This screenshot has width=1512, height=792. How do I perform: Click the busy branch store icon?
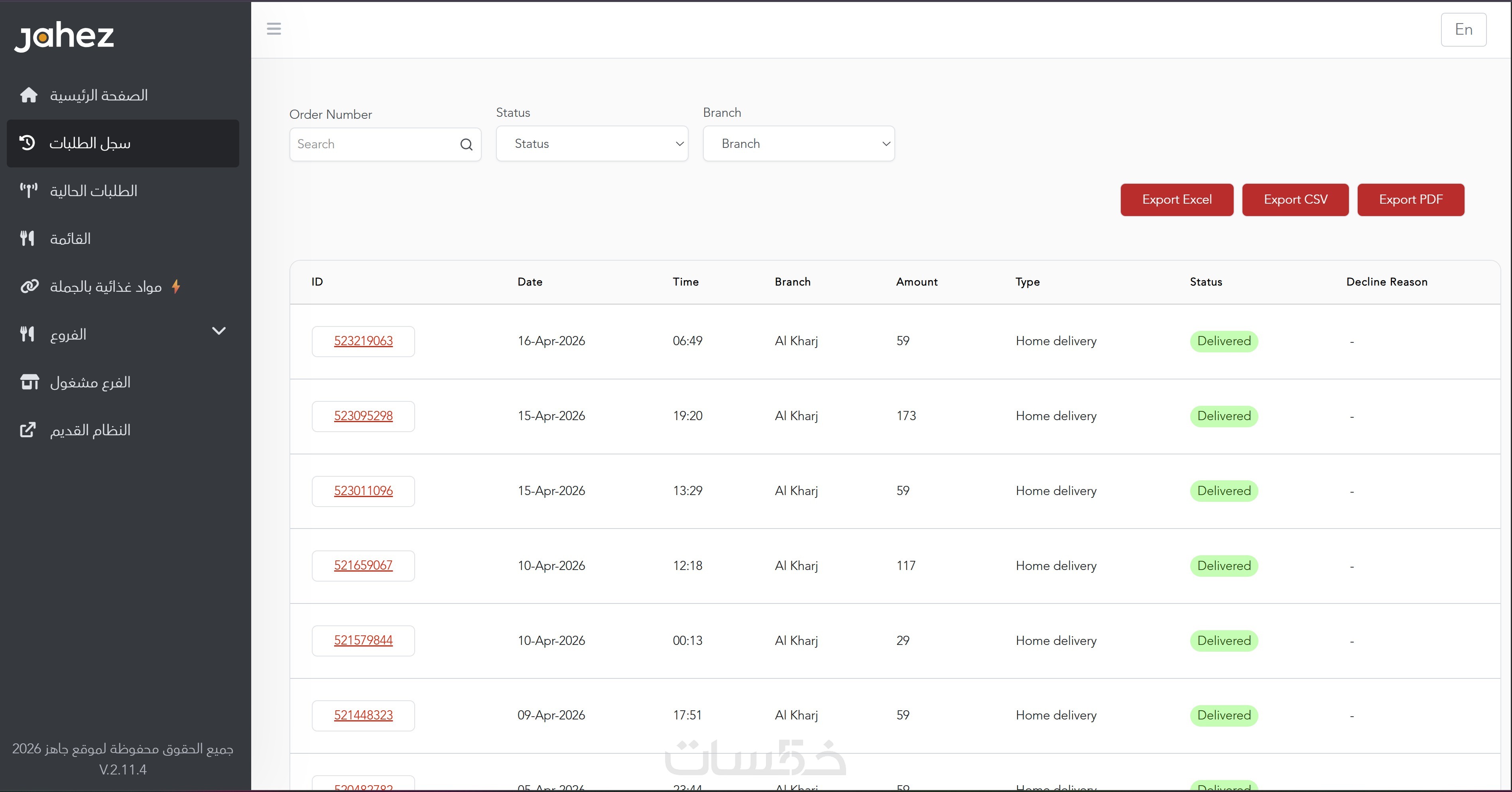pyautogui.click(x=30, y=382)
